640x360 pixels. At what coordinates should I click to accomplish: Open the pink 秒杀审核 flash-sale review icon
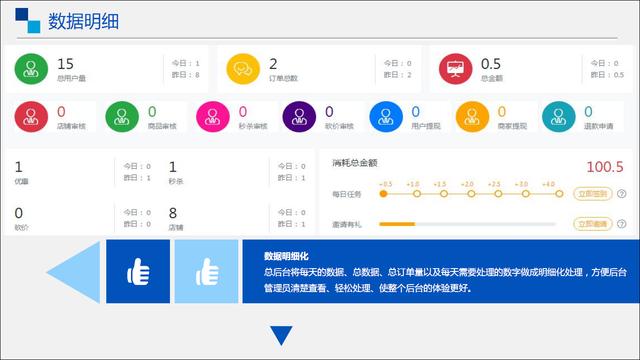click(x=213, y=117)
